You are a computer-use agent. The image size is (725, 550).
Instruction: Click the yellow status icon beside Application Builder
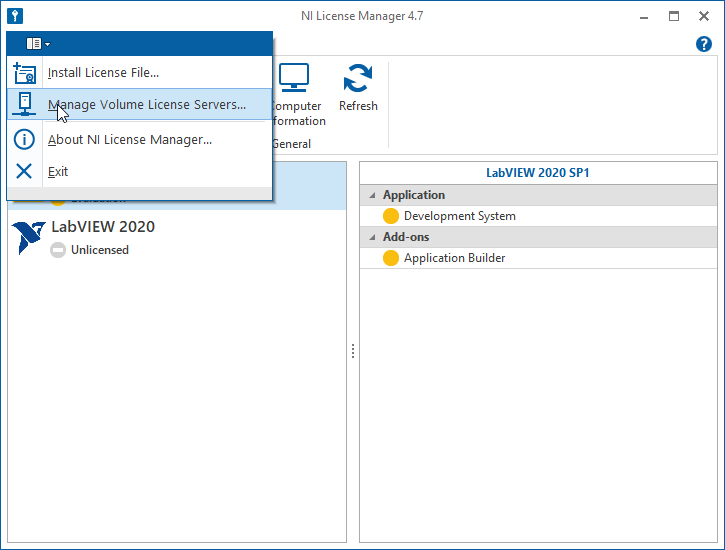(x=391, y=258)
